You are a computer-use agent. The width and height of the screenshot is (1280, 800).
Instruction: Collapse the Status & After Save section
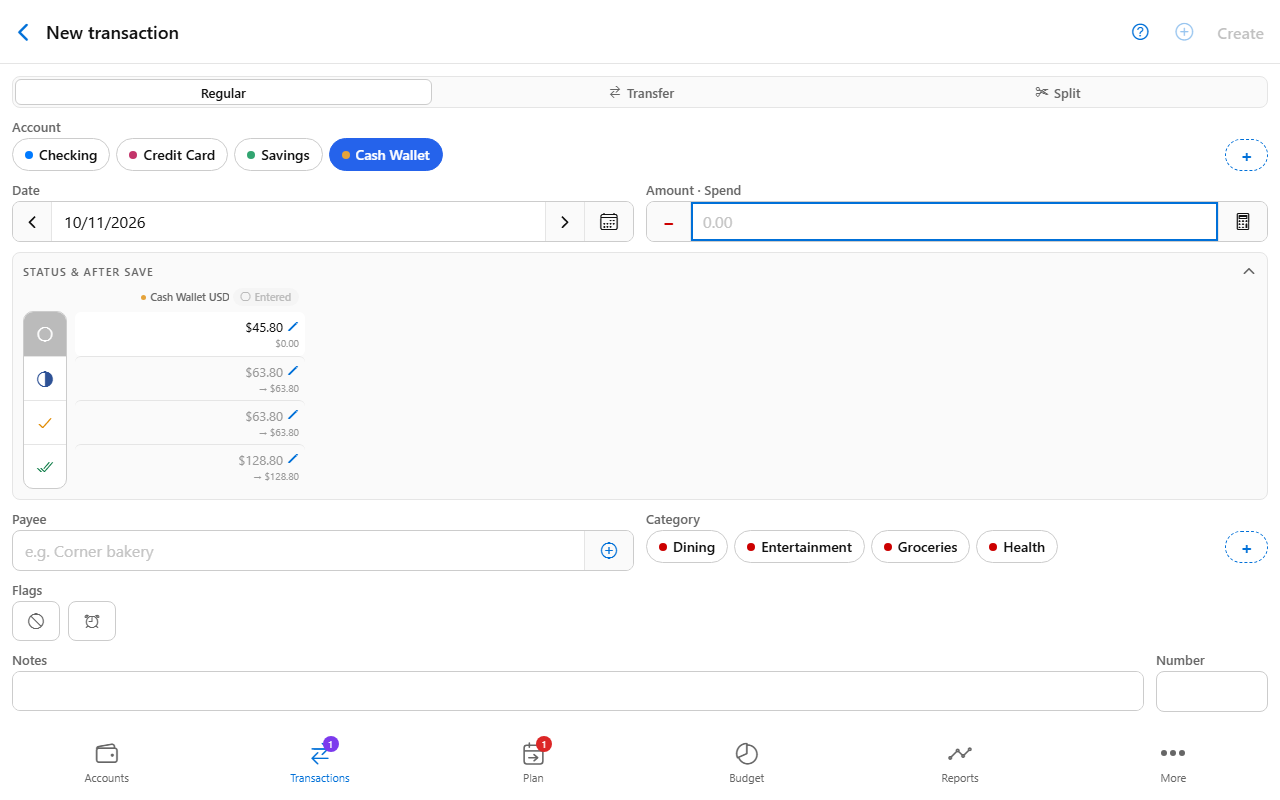coord(1248,271)
